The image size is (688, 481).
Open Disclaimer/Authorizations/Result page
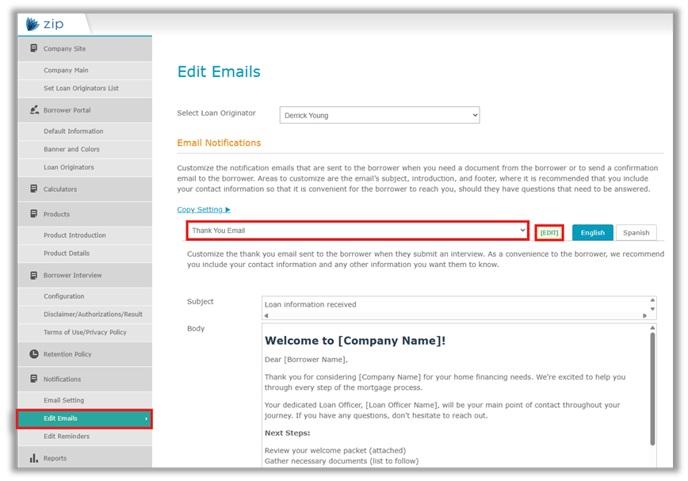tap(85, 314)
